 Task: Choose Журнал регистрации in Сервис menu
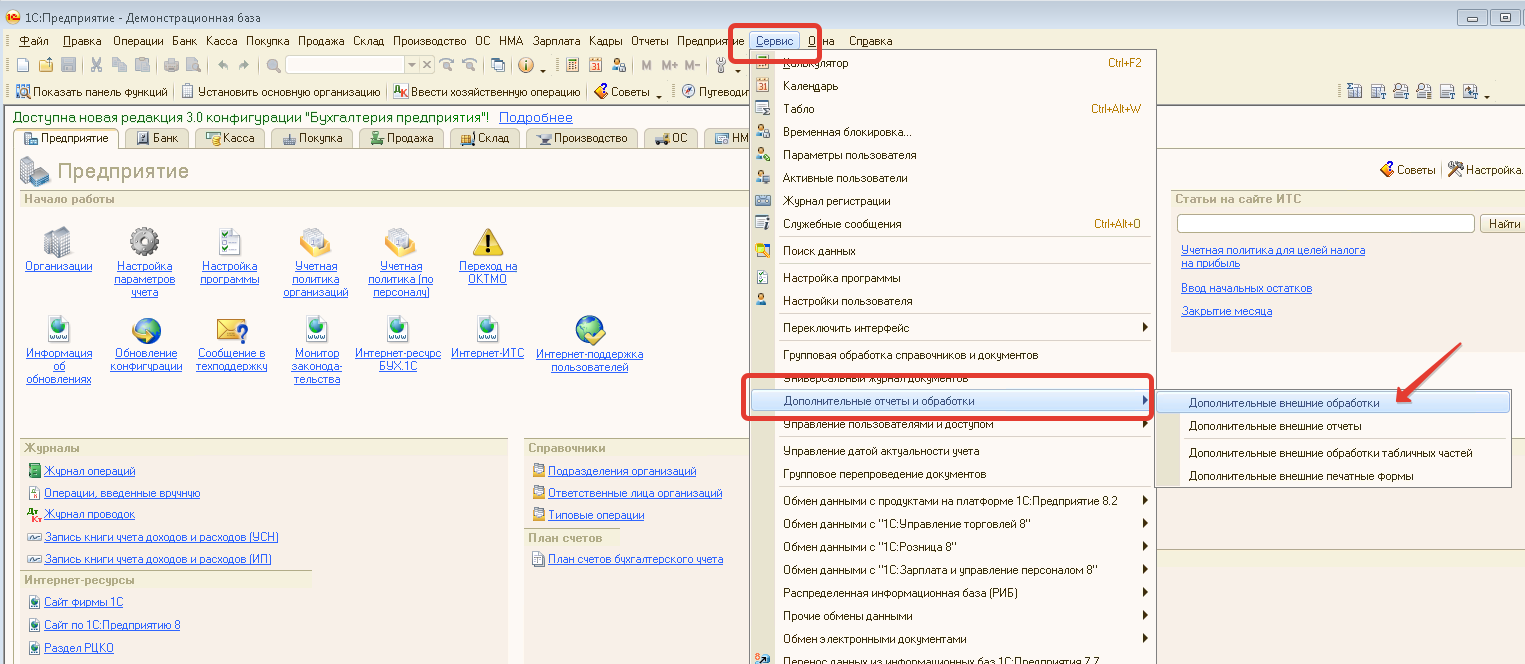(x=953, y=201)
